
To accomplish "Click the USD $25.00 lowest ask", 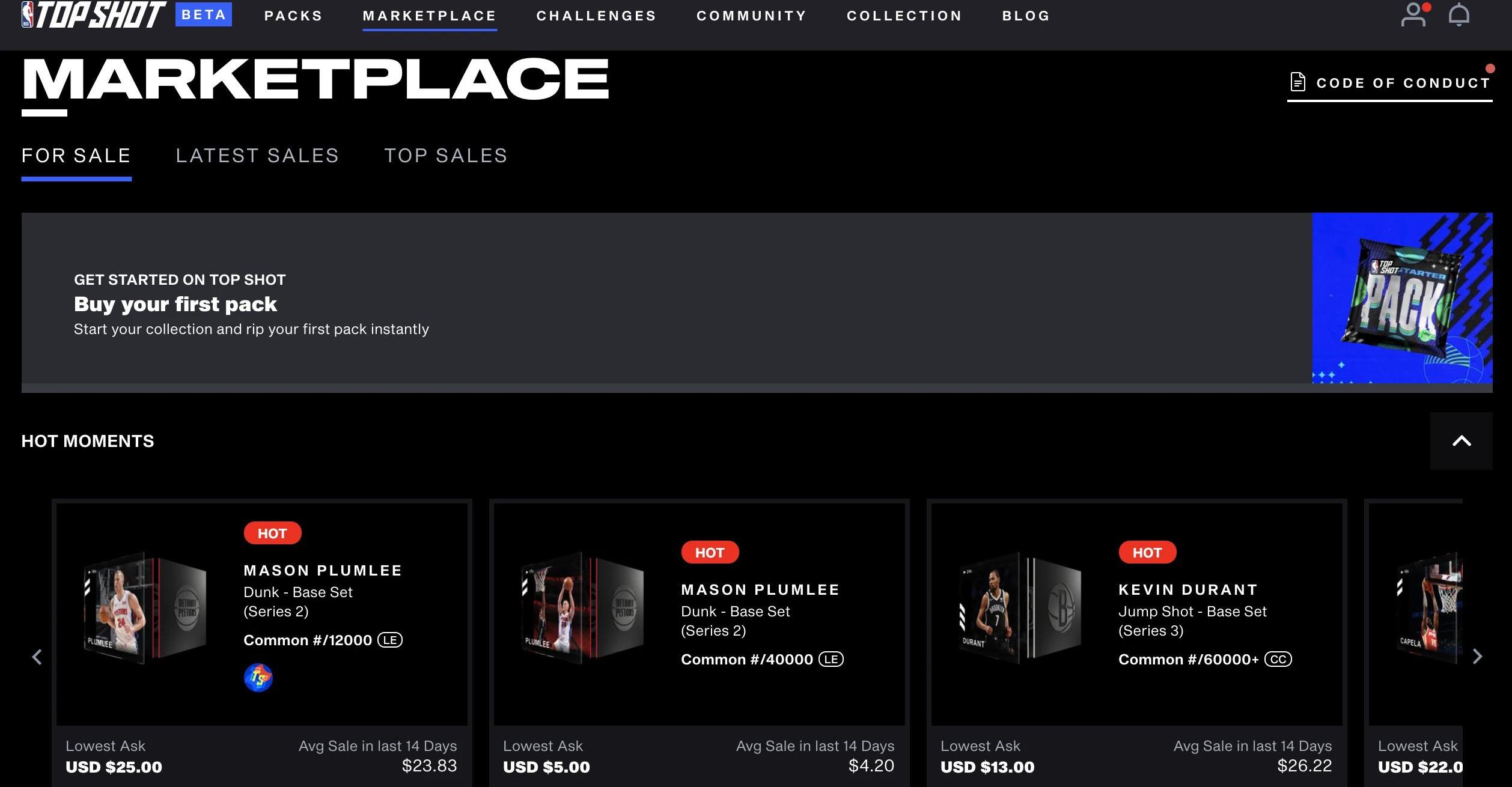I will (114, 767).
